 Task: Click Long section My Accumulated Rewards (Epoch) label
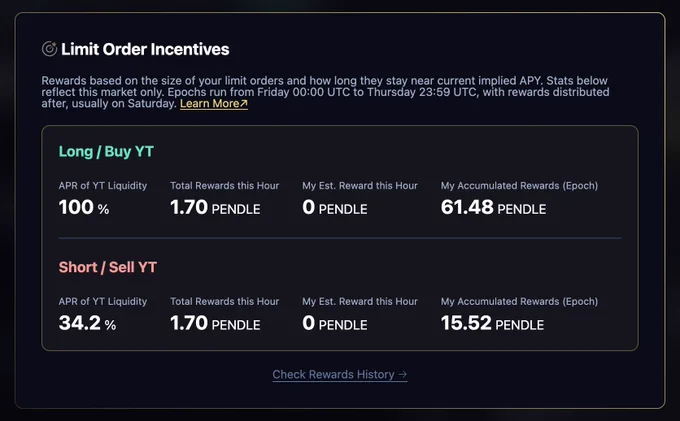(519, 186)
